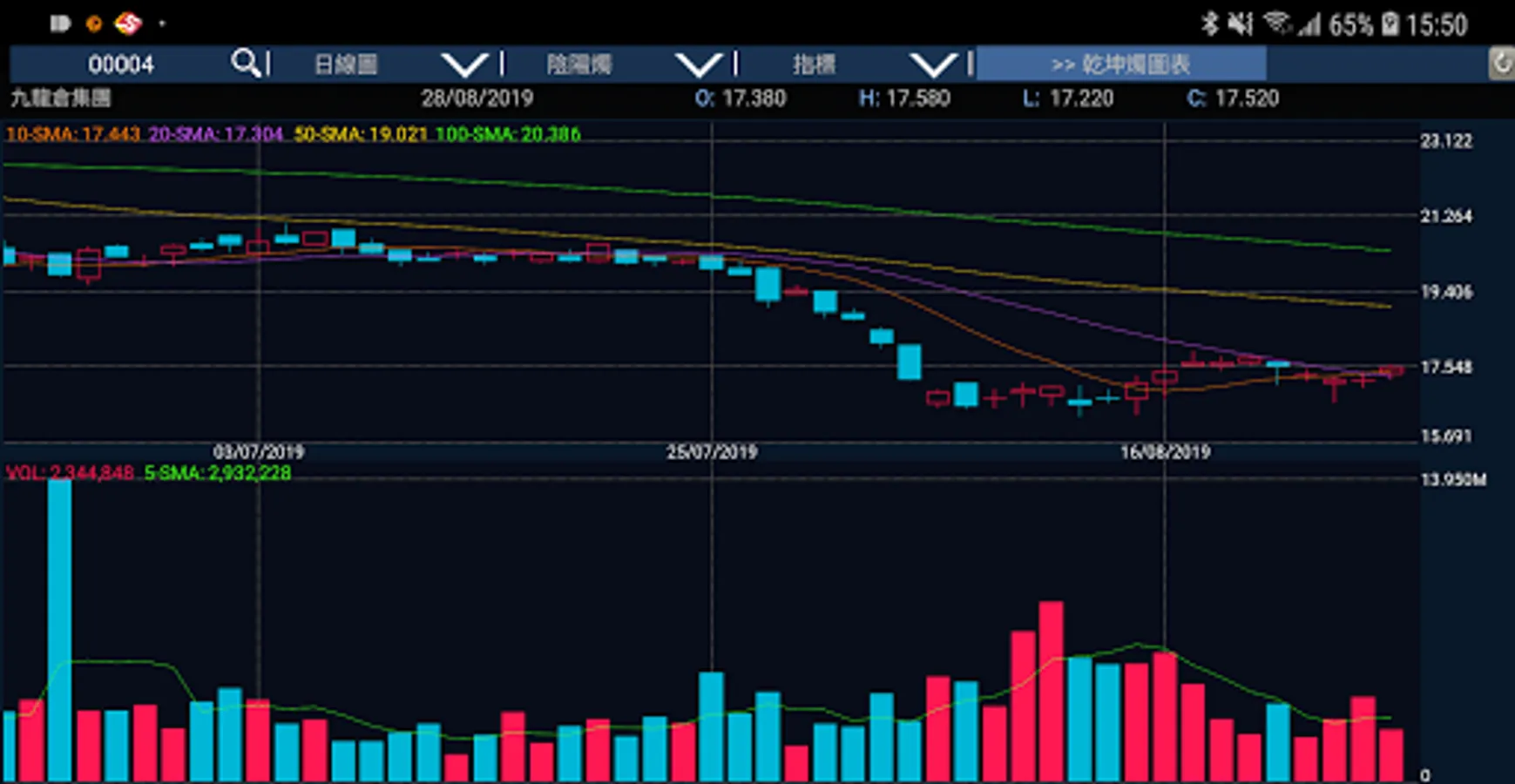Select the 100-SMA: 20.386 legend label
The height and width of the screenshot is (784, 1515).
[x=508, y=134]
